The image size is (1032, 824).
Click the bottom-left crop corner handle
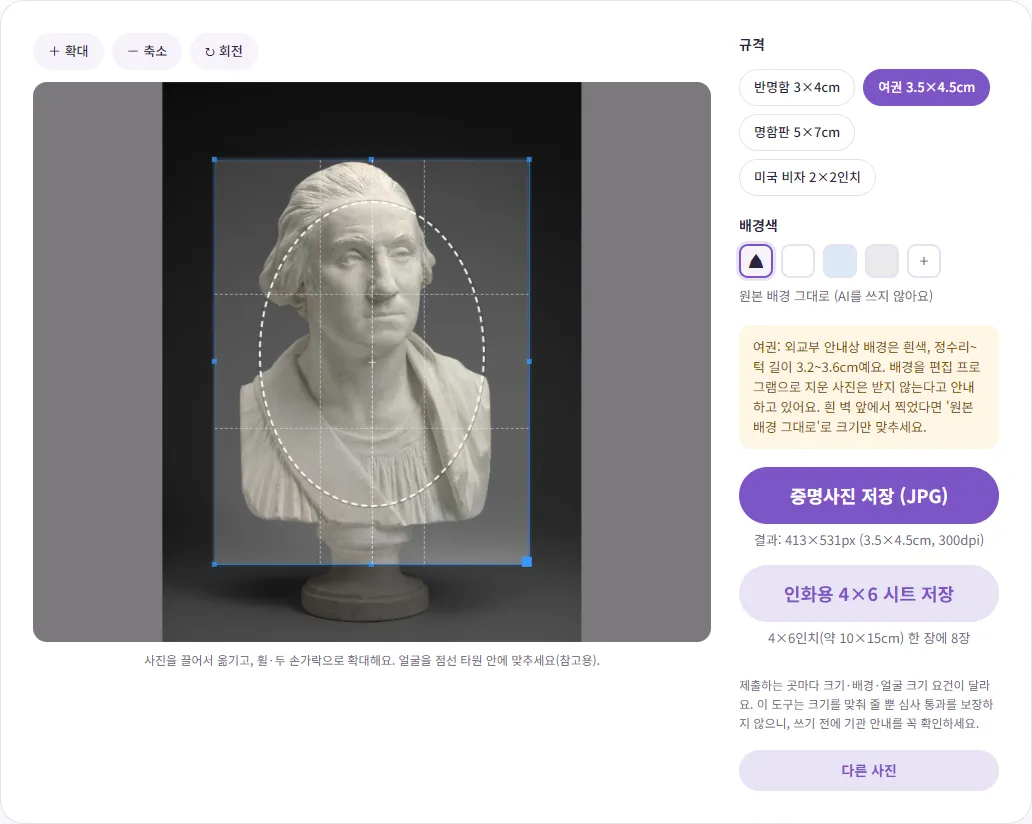[x=215, y=564]
